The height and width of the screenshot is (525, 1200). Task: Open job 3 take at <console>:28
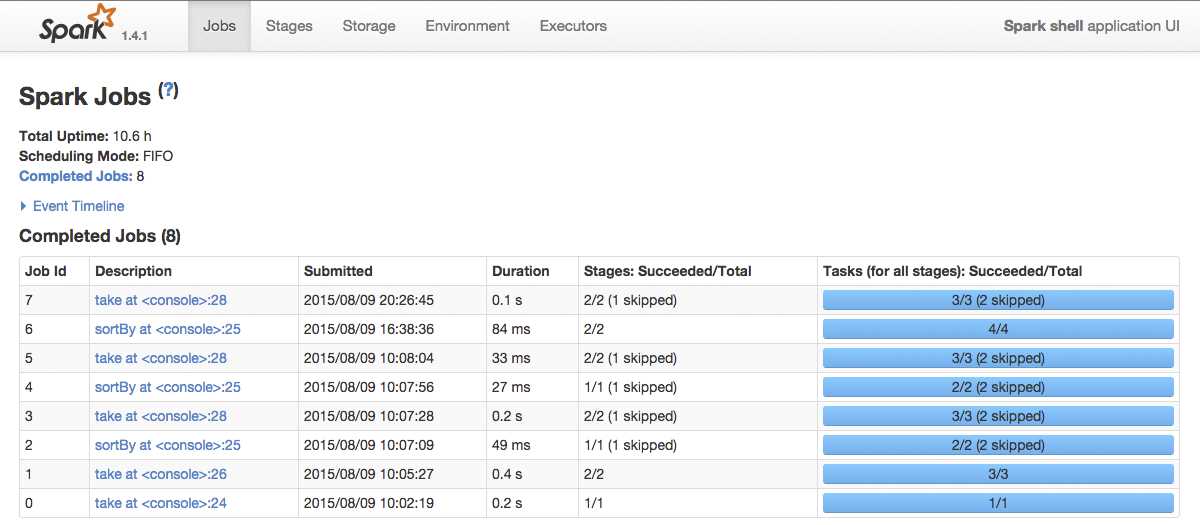161,416
